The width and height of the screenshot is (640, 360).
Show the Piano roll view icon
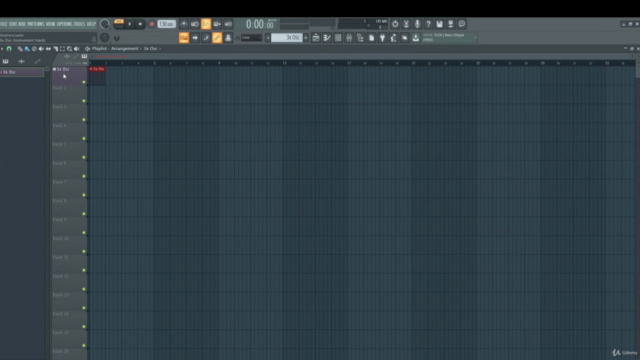tap(327, 38)
